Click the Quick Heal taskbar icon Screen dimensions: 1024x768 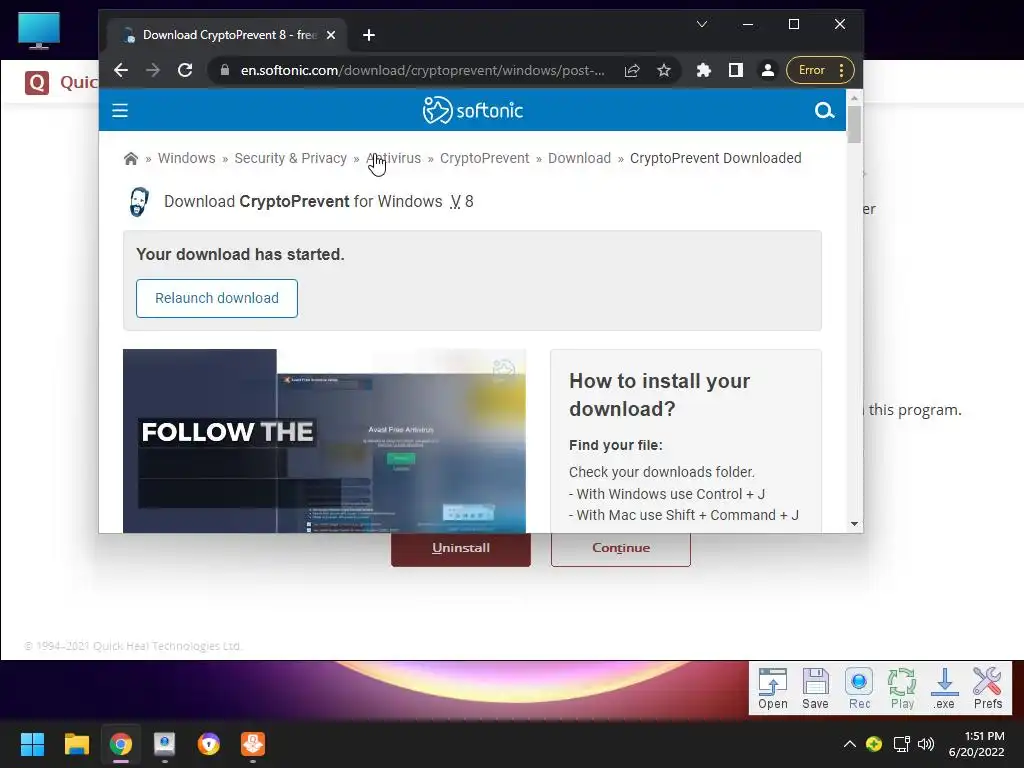253,744
